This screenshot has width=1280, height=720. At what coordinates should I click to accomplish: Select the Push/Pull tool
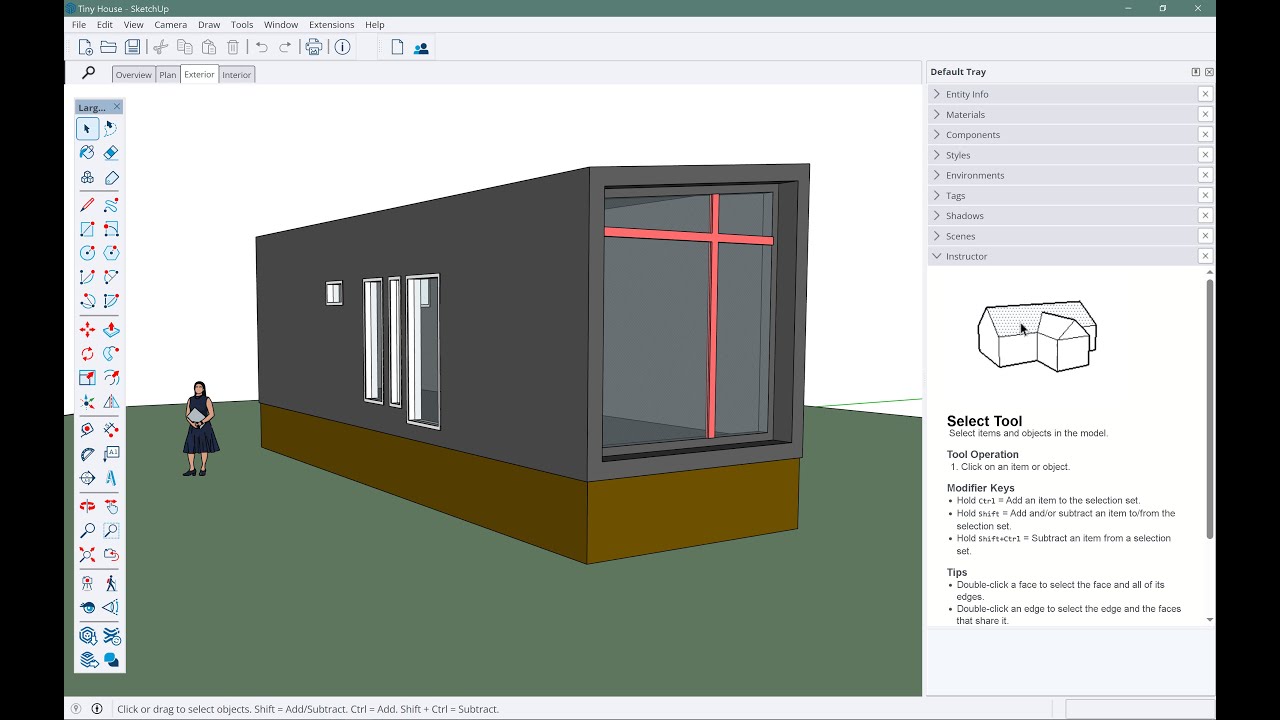pos(111,330)
